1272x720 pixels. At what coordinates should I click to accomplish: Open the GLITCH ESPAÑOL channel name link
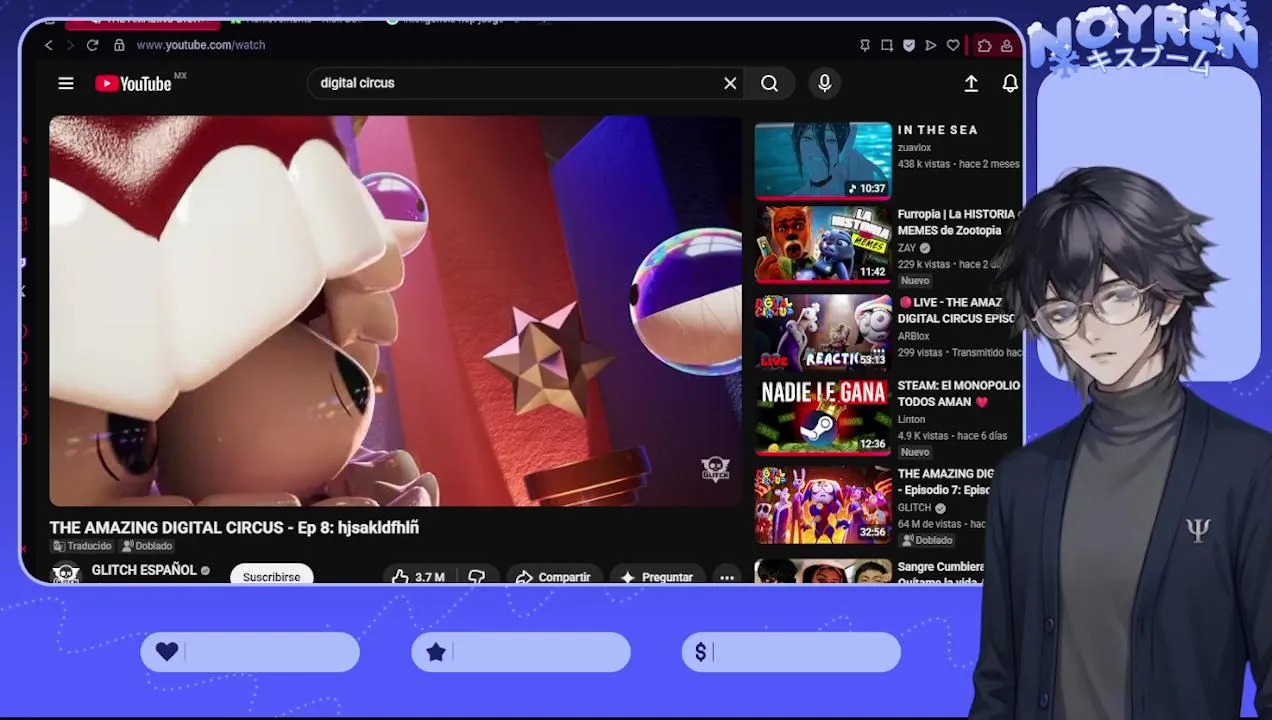144,570
